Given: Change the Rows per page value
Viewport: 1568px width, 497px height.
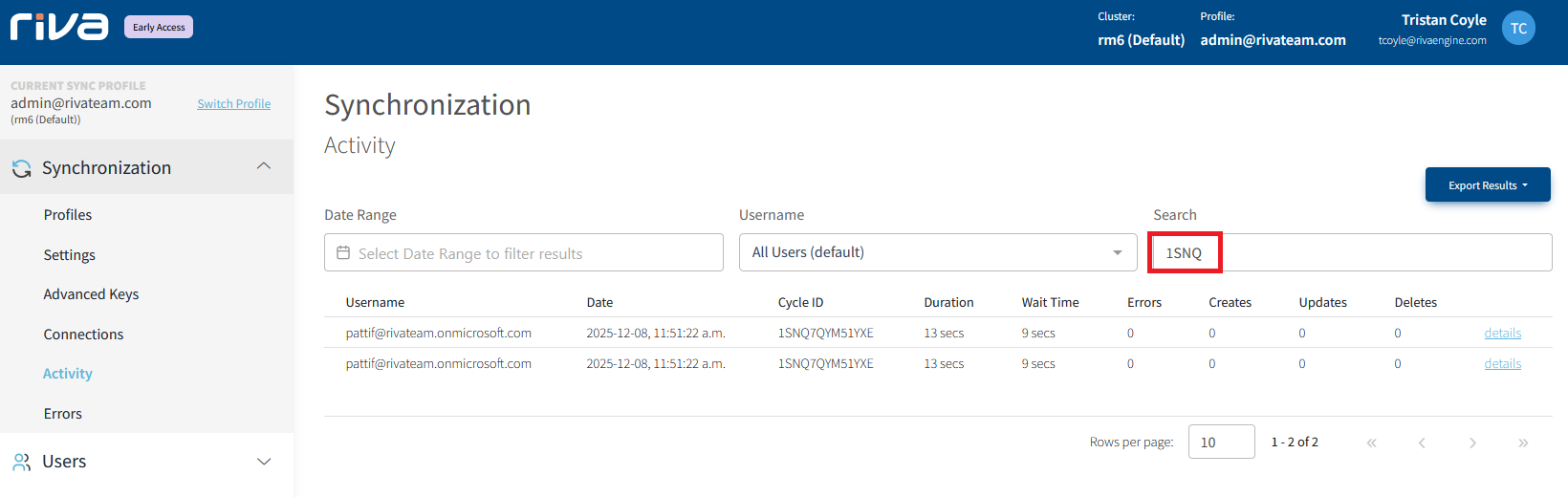Looking at the screenshot, I should coord(1221,442).
